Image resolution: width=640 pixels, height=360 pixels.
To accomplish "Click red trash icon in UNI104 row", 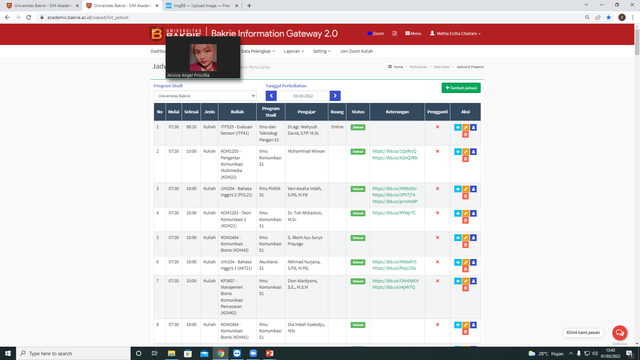I will click(465, 269).
